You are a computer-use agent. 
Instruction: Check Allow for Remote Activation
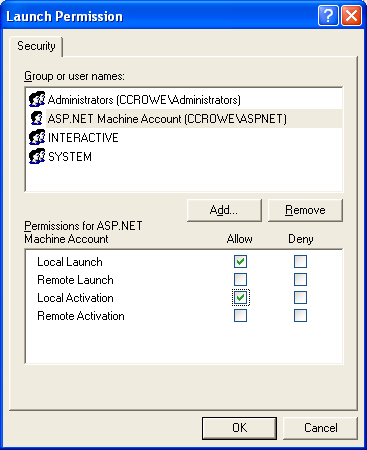[x=240, y=316]
